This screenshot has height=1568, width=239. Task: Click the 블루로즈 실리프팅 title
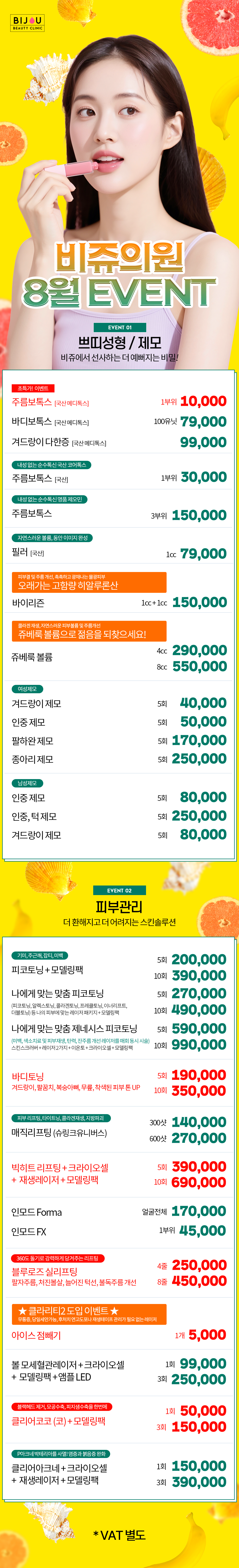(x=44, y=1271)
